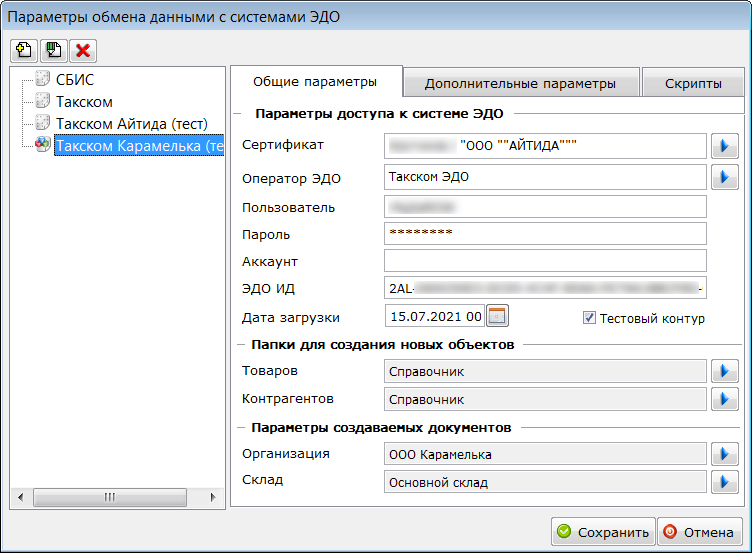Toggle the Тестовый контур checkbox
The width and height of the screenshot is (752, 553).
[589, 318]
